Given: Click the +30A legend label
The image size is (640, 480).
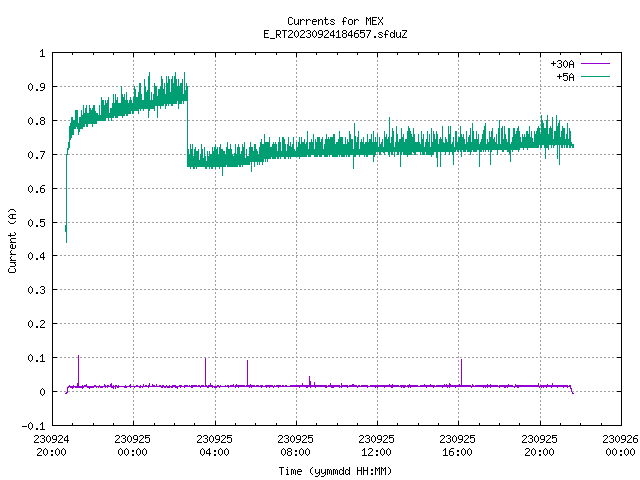Looking at the screenshot, I should [x=562, y=64].
